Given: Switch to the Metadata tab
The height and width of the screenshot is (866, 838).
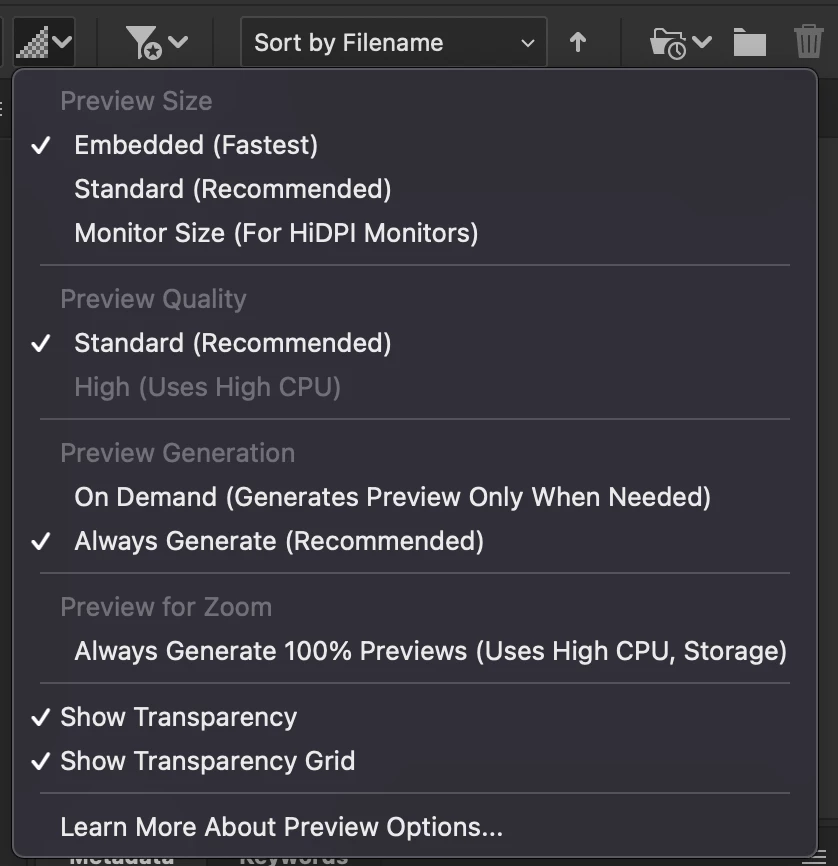Looking at the screenshot, I should 121,858.
